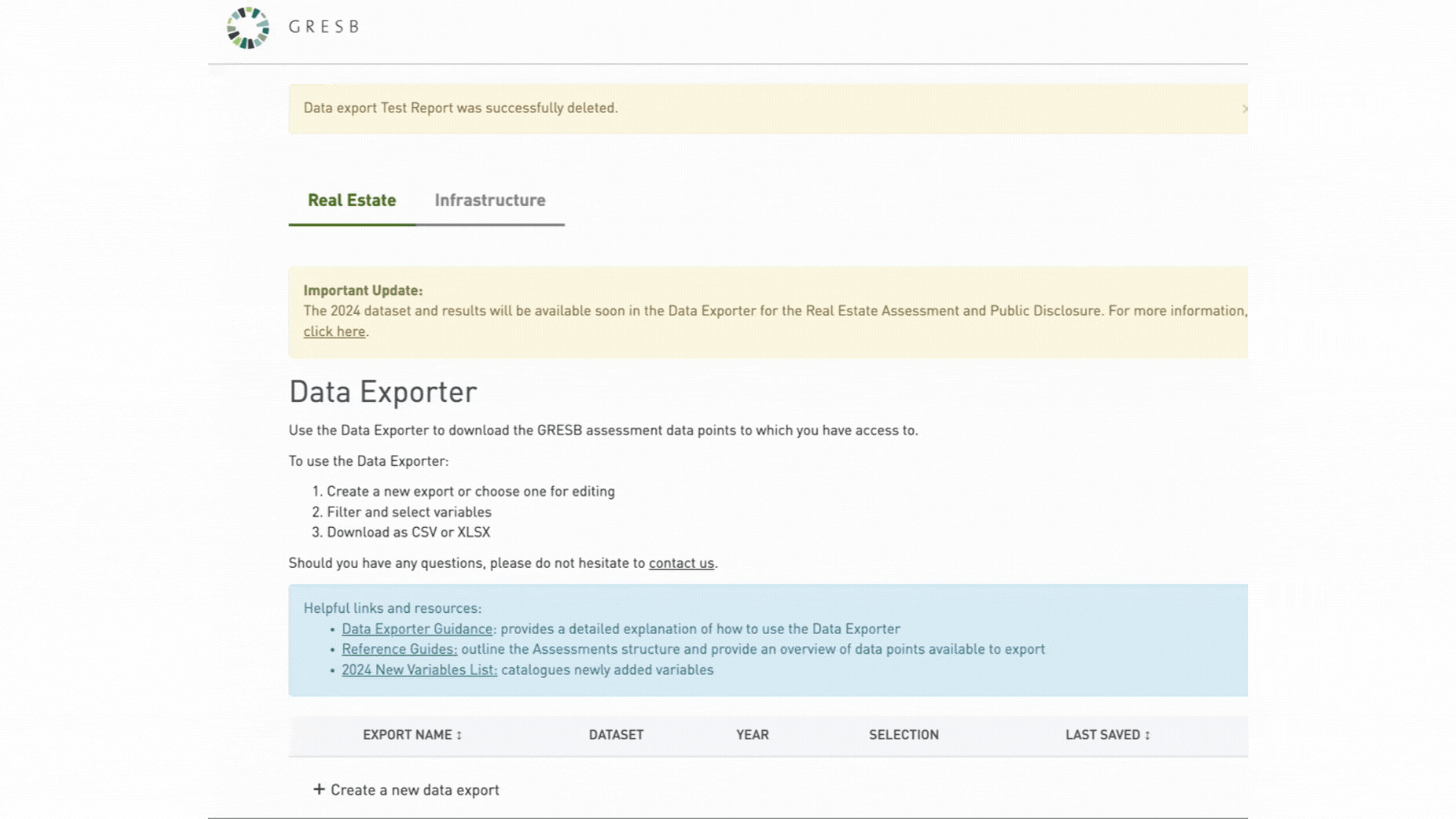Screen dimensions: 1456x819
Task: Click 'Create a new export or choose one' step
Action: [470, 491]
